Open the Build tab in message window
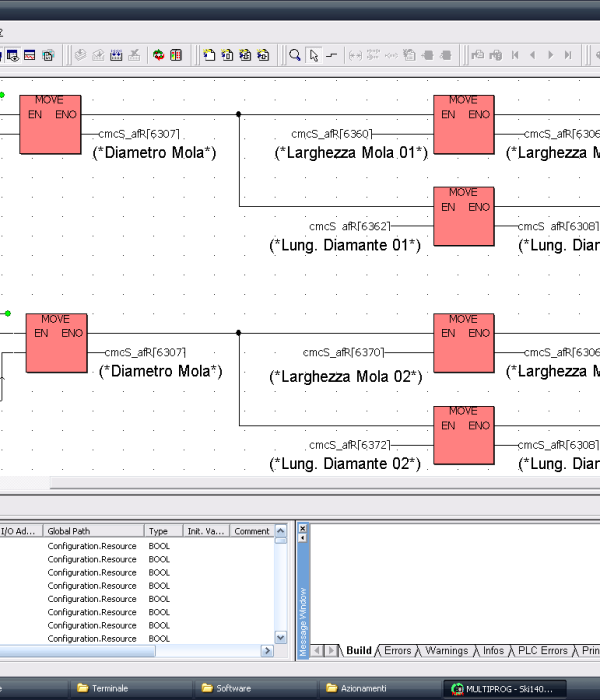The image size is (600, 700). 358,651
